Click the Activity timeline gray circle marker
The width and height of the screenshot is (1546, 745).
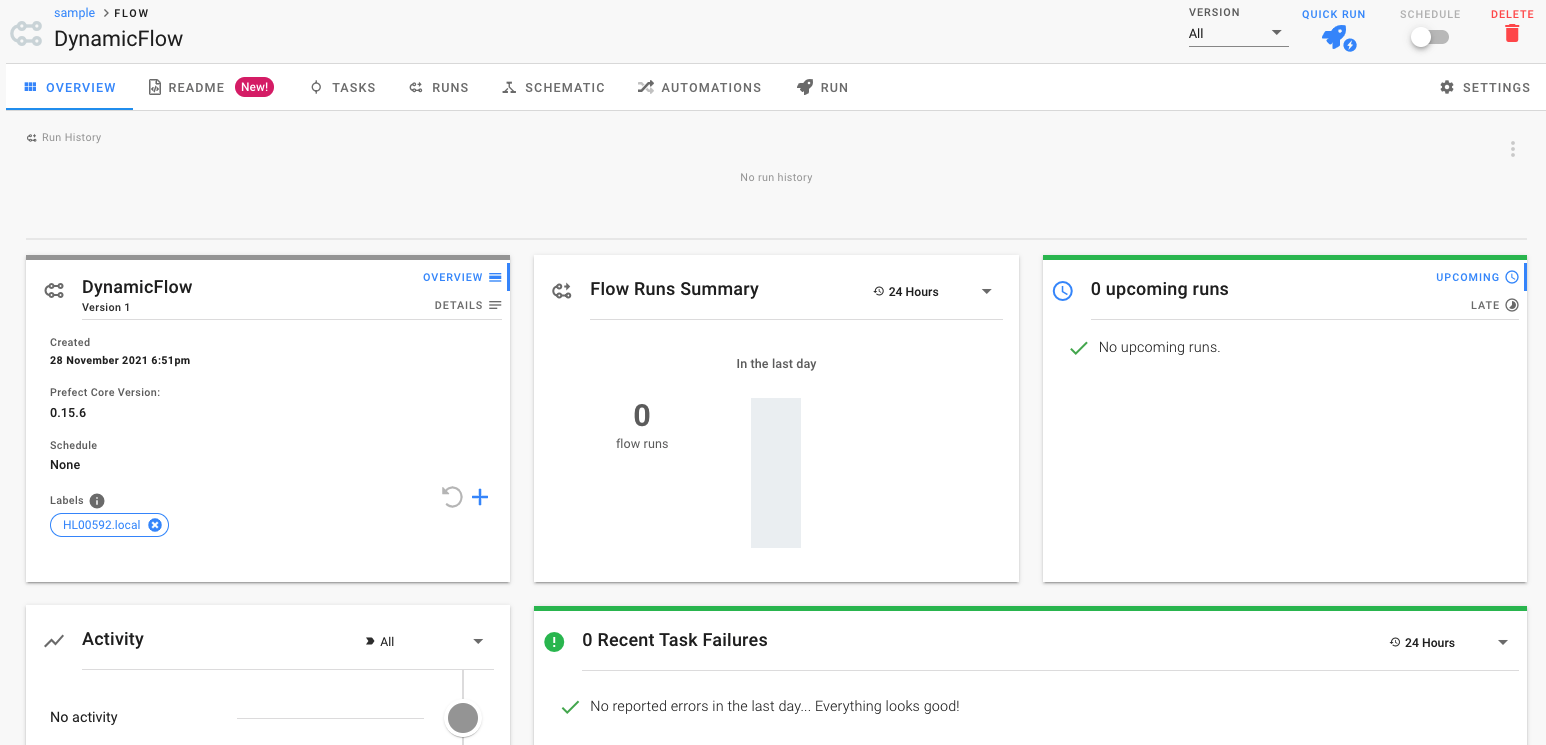[462, 717]
